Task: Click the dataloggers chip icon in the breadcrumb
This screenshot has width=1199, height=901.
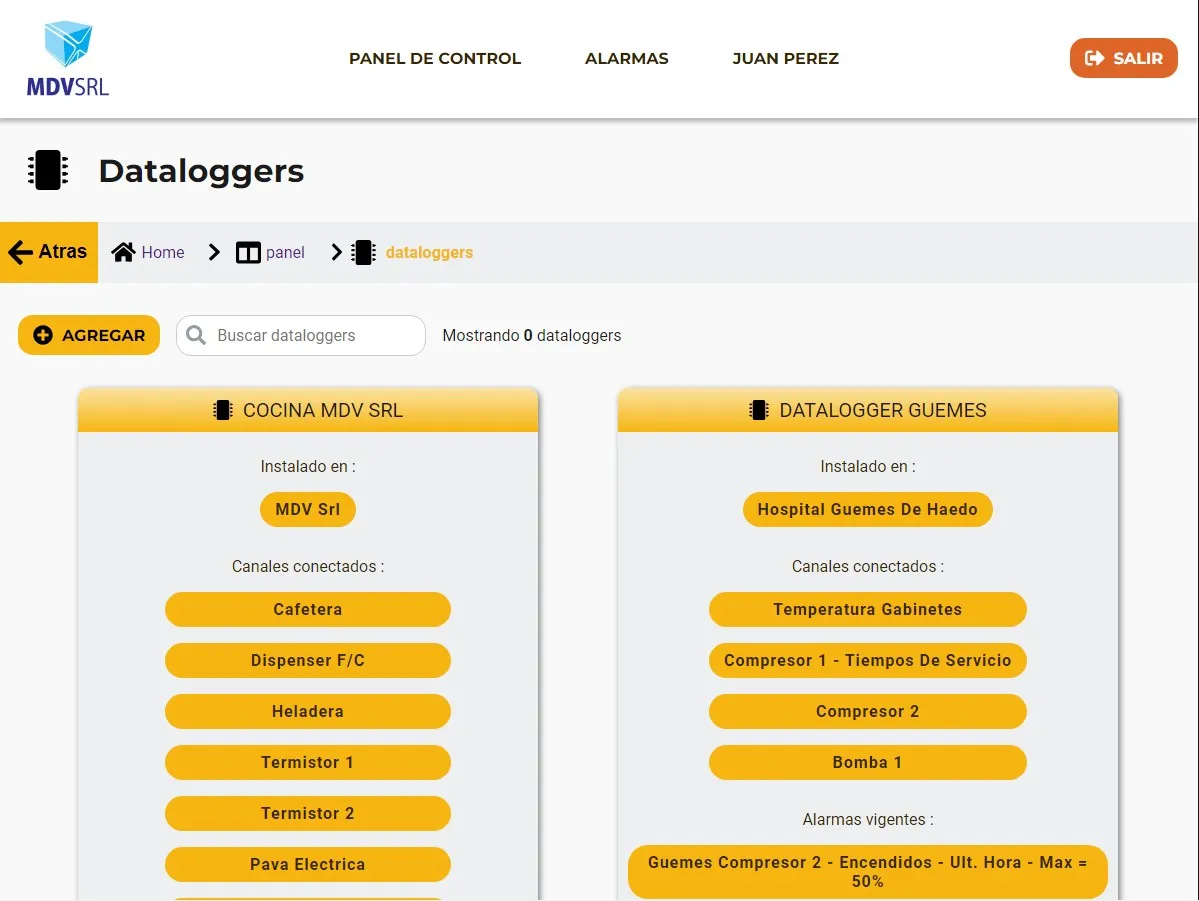Action: pyautogui.click(x=362, y=252)
